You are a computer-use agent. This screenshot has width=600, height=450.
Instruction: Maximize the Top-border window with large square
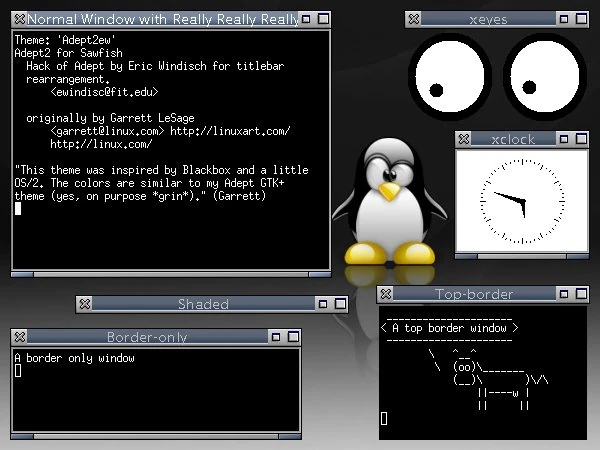pyautogui.click(x=581, y=294)
